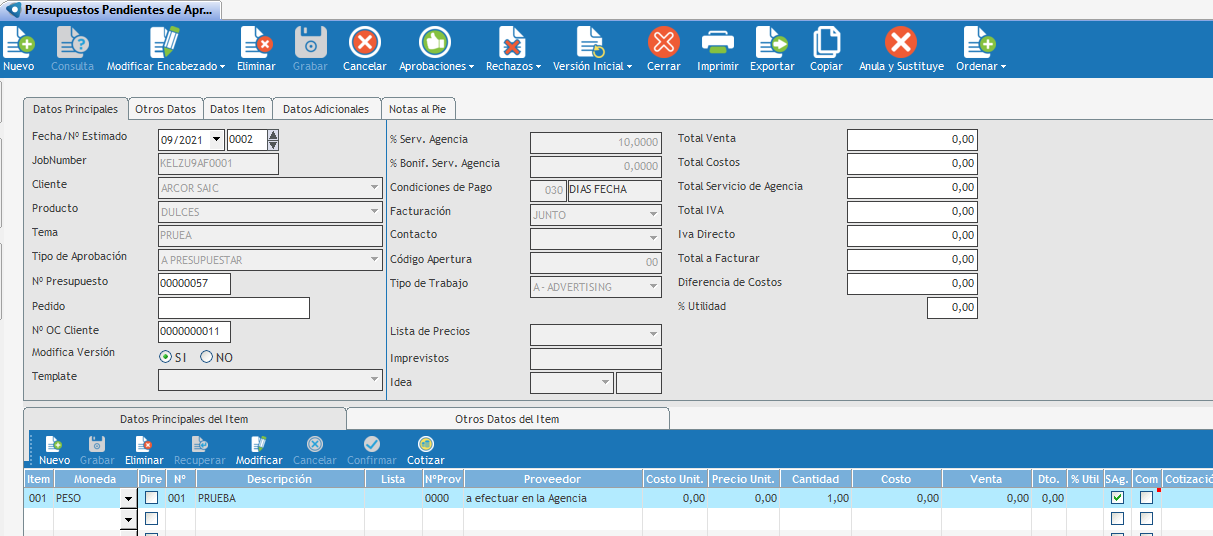Click the Imprimir printer icon

point(718,42)
